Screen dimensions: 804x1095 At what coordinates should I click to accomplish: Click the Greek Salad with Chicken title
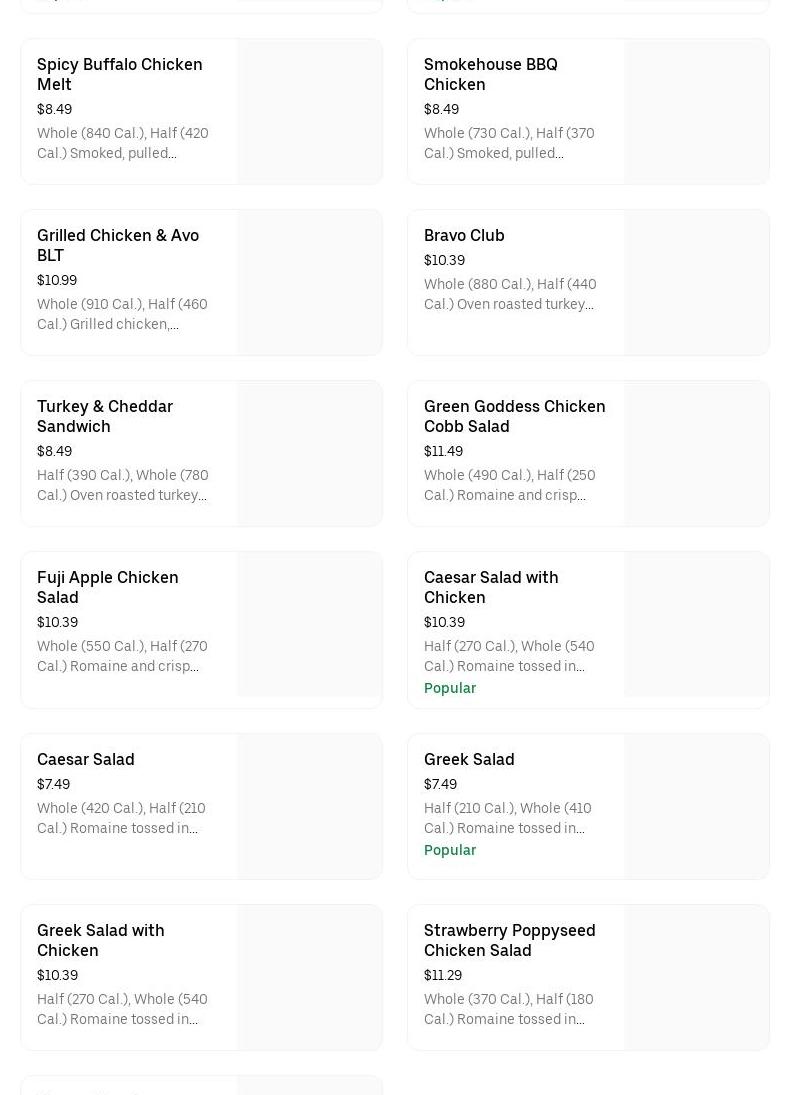(101, 940)
